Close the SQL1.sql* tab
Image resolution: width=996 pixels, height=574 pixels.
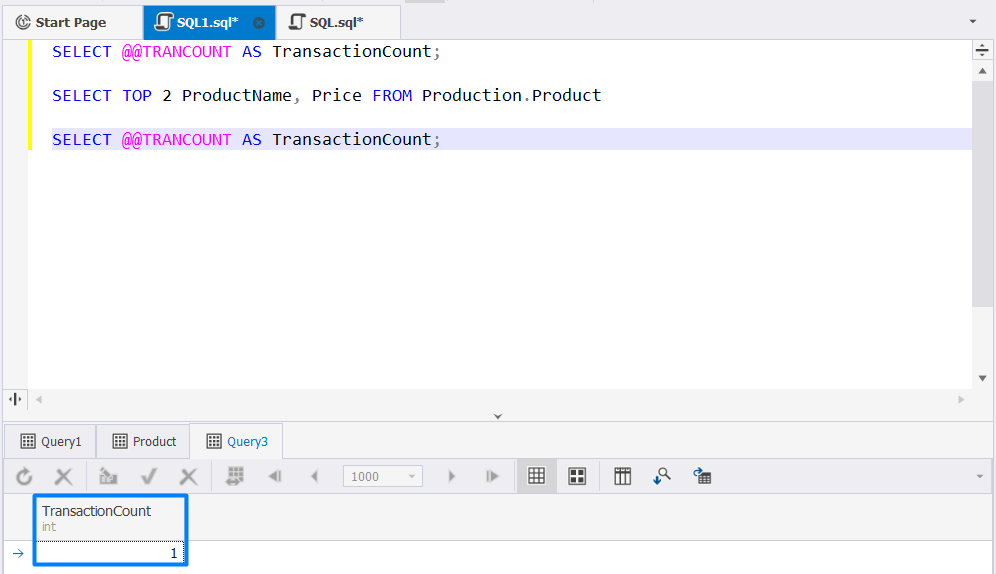click(x=259, y=23)
